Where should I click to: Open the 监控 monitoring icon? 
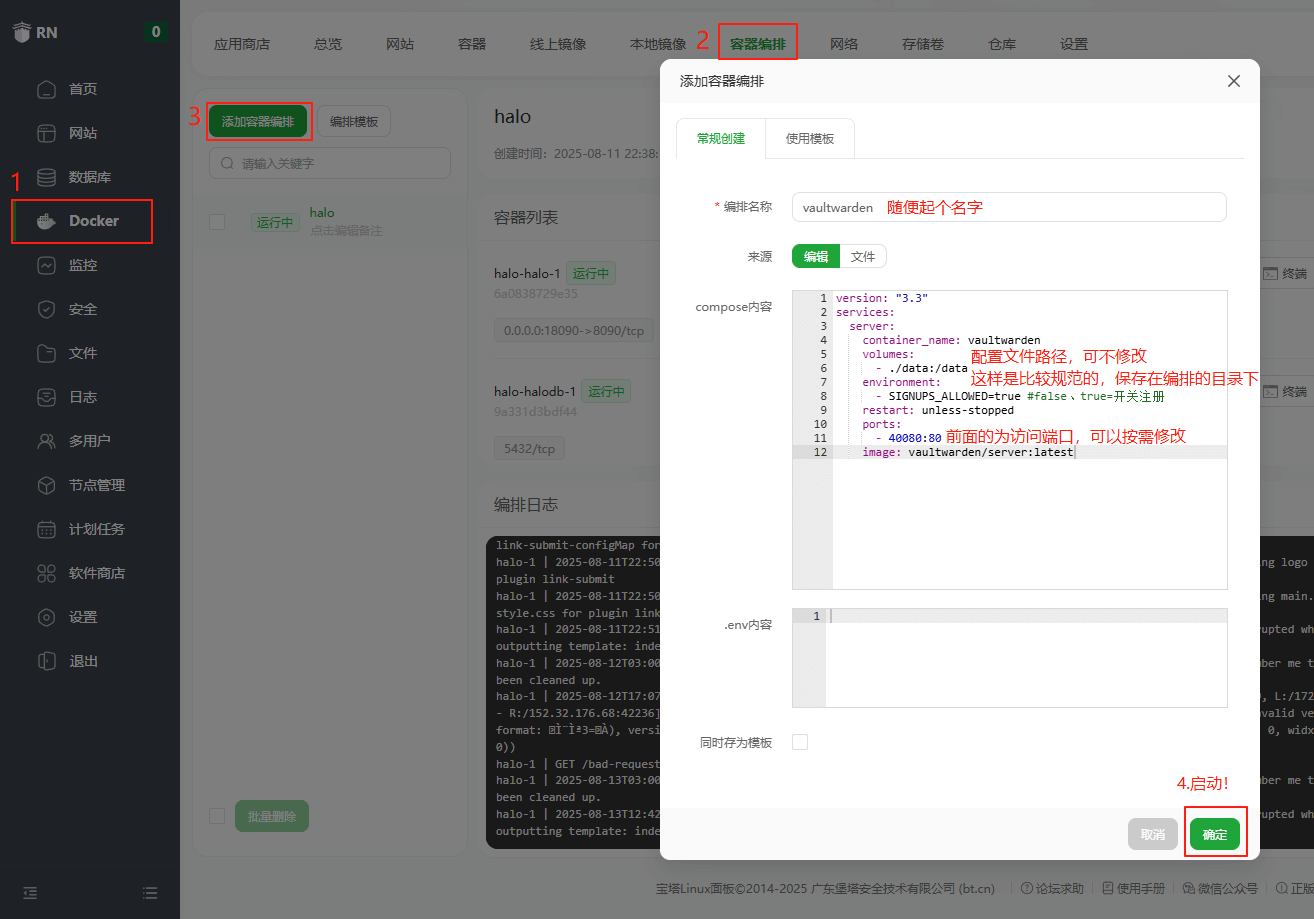pos(46,265)
